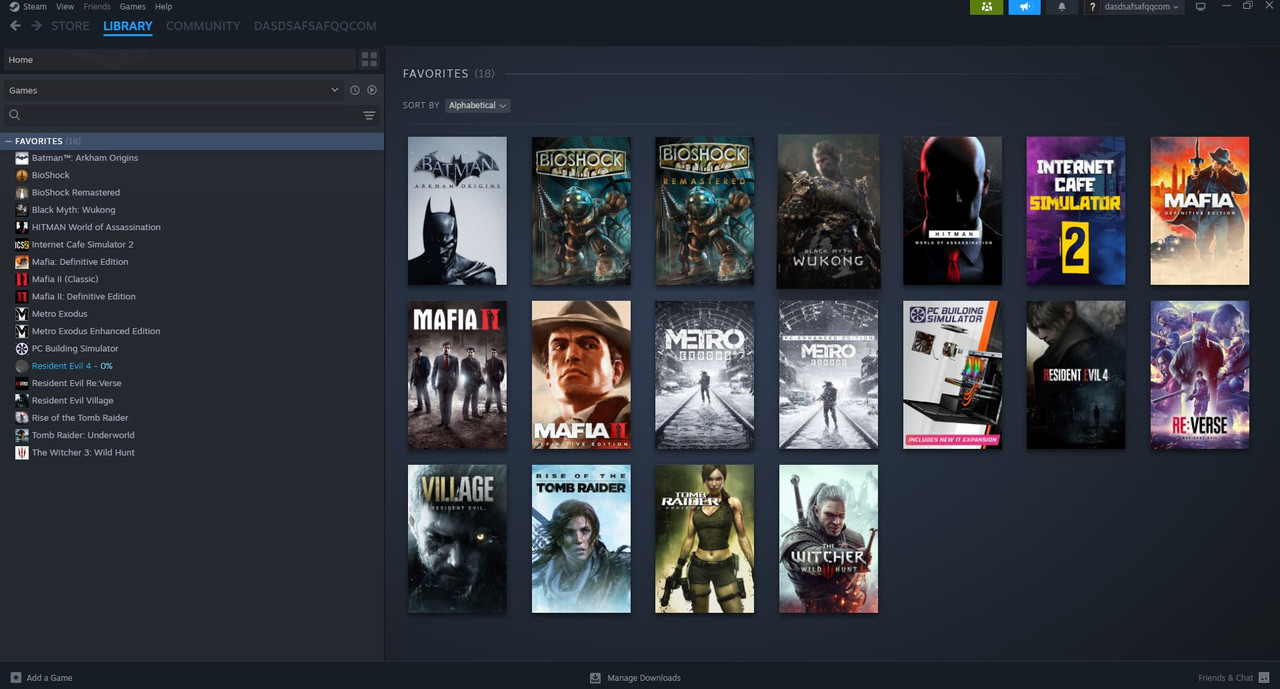Click the back navigation arrow
This screenshot has height=689, width=1280.
15,26
